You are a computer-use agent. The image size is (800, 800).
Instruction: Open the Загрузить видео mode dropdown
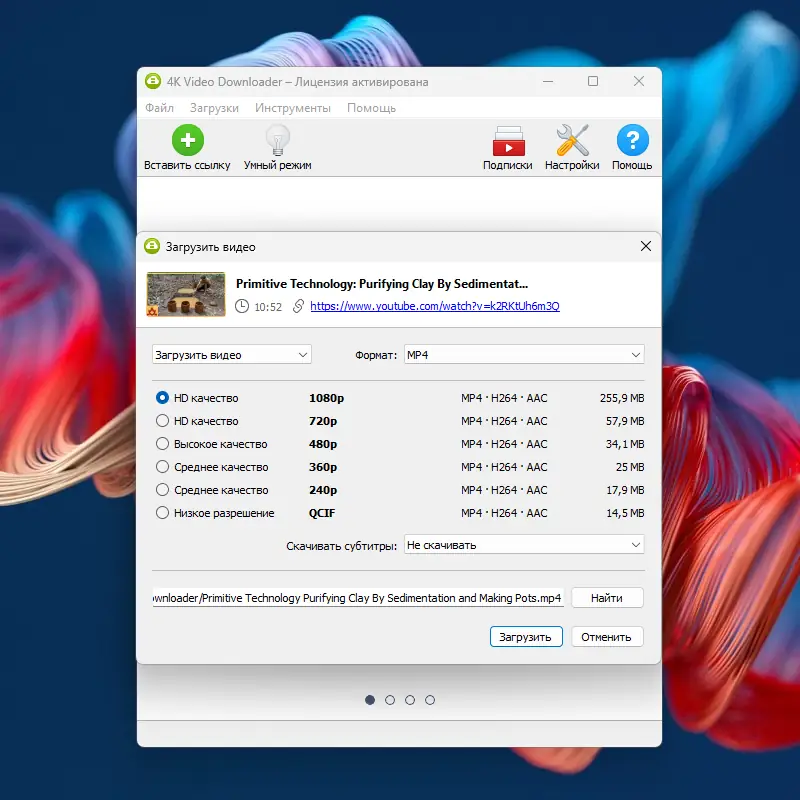coord(232,355)
